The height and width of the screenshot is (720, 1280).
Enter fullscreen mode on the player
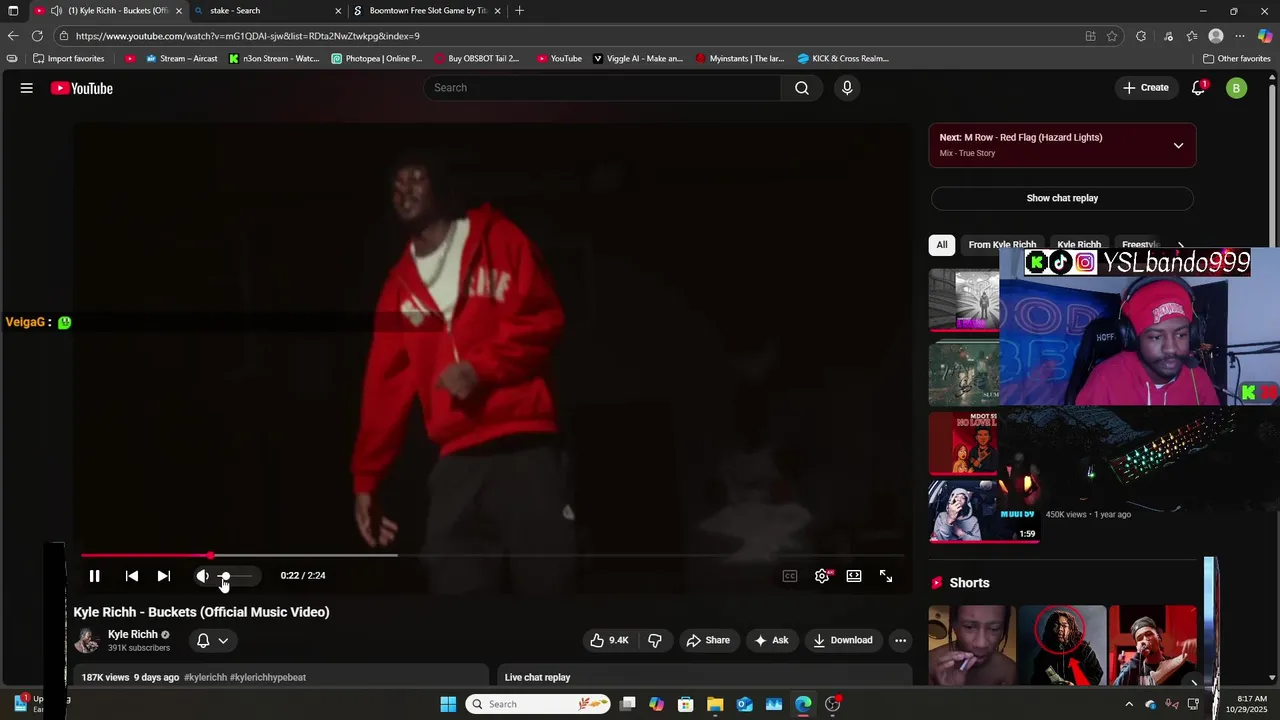886,576
